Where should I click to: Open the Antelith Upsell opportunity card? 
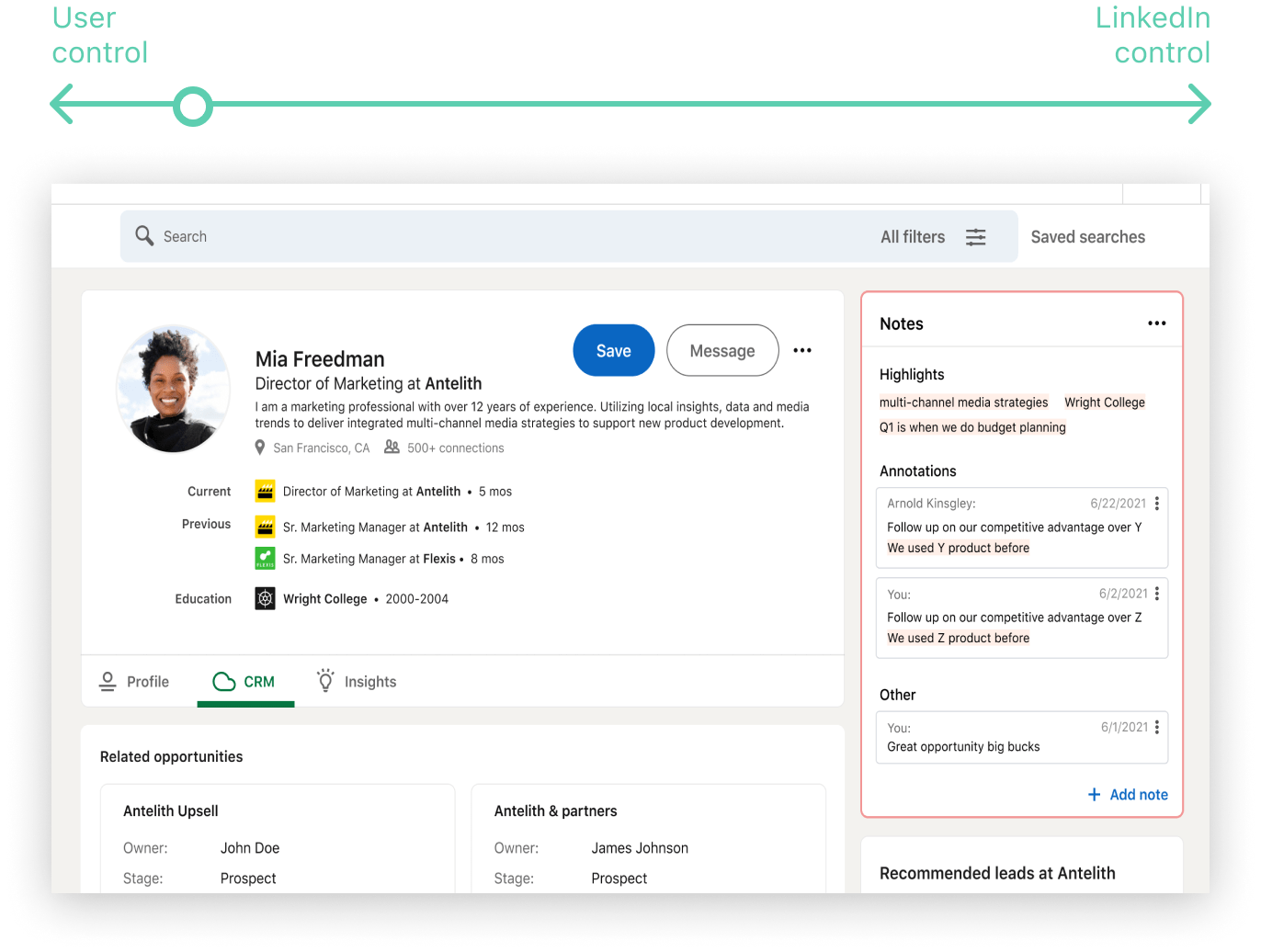tap(278, 838)
